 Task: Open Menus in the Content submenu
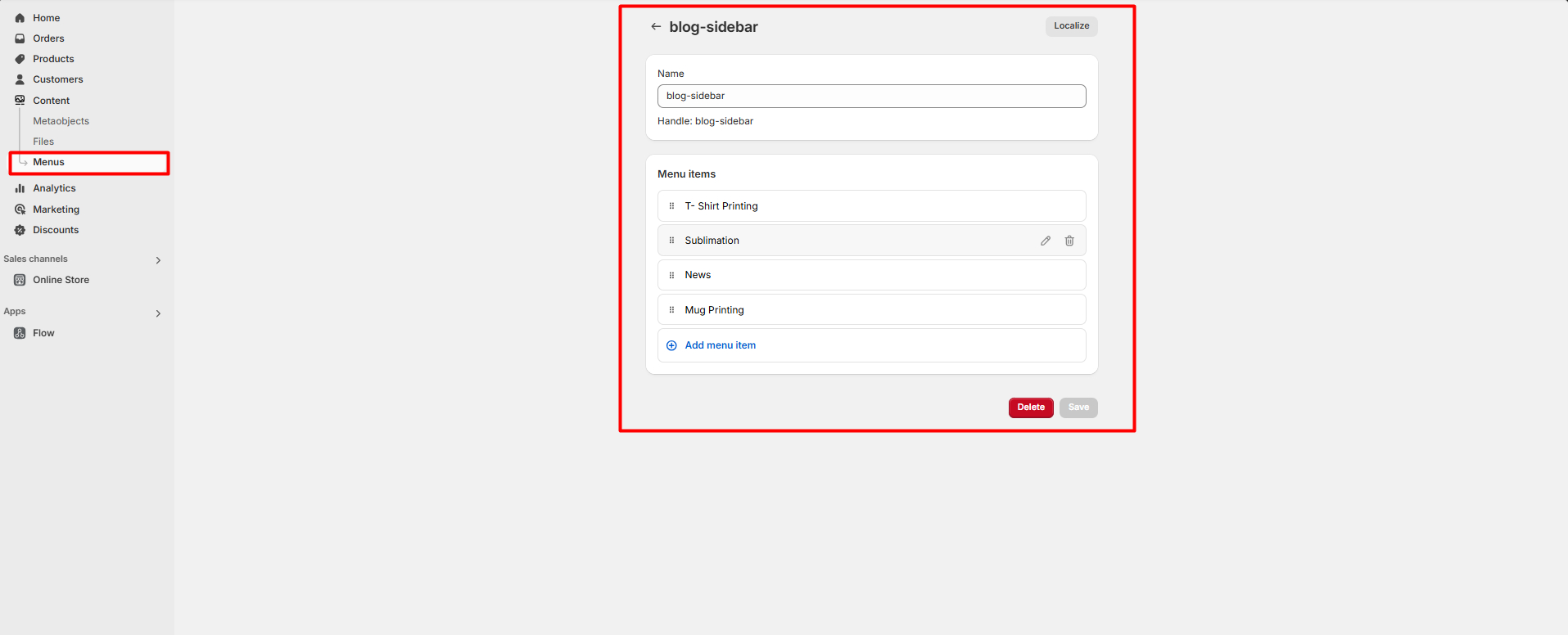(x=48, y=162)
